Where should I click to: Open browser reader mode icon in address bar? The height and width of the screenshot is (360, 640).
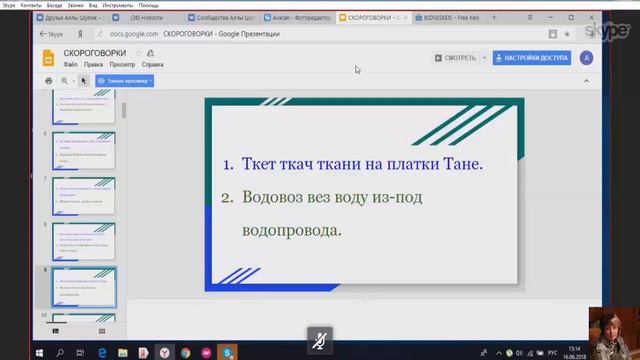[553, 34]
